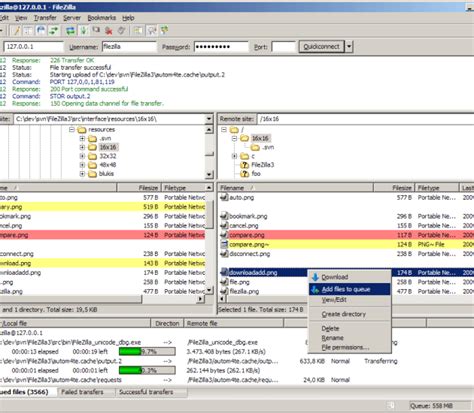Expand the local .svn folder node
The height and width of the screenshot is (413, 474).
[82, 138]
